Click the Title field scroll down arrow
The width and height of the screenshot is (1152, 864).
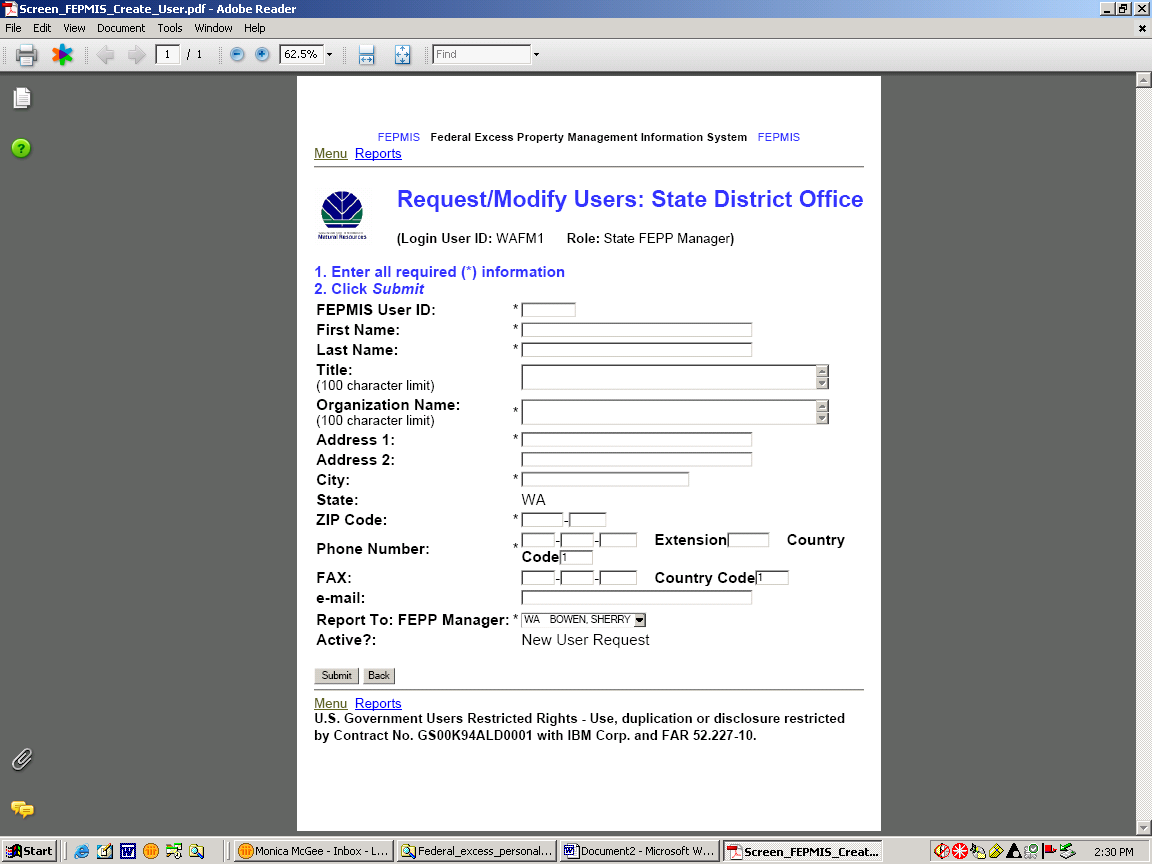click(823, 383)
